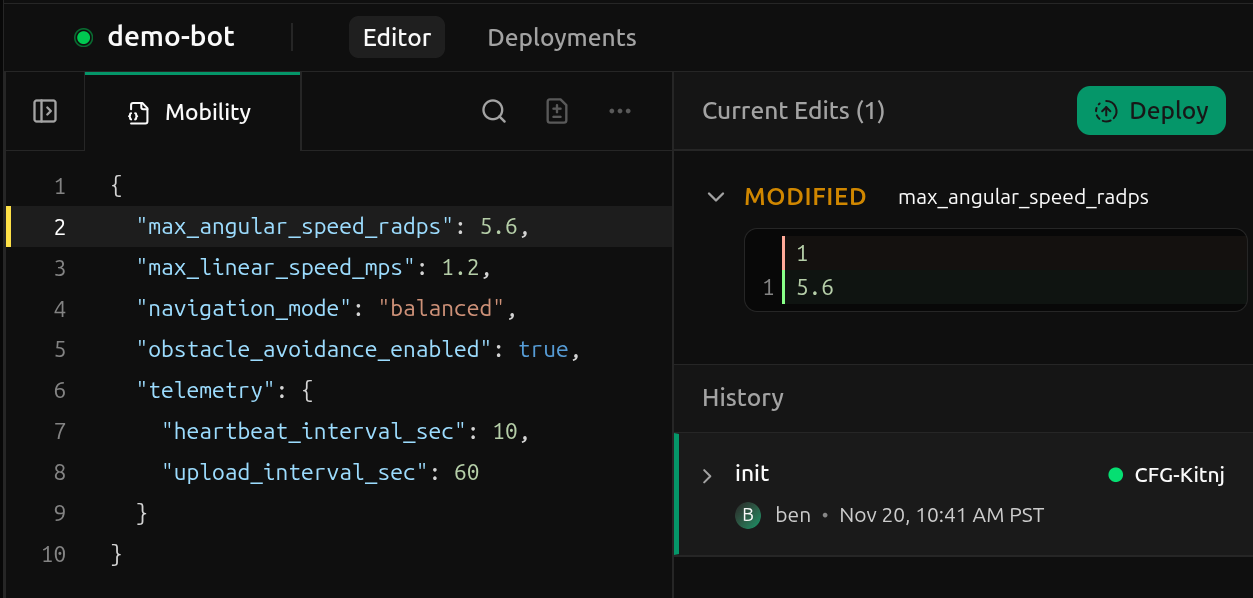Click line number 6 in the gutter
Screen dimensions: 1253x598
pos(60,390)
